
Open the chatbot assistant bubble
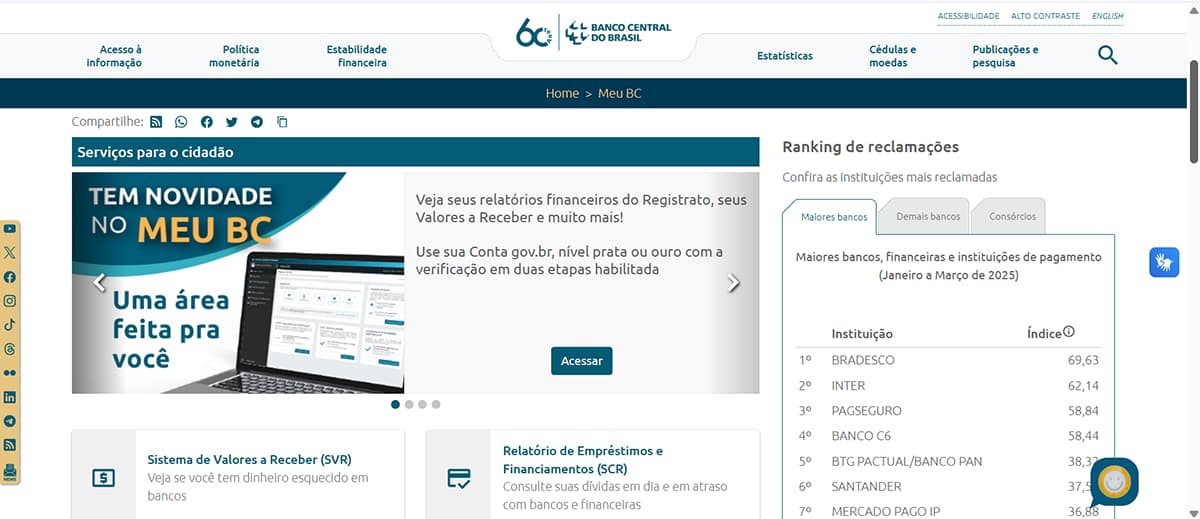[x=1114, y=482]
